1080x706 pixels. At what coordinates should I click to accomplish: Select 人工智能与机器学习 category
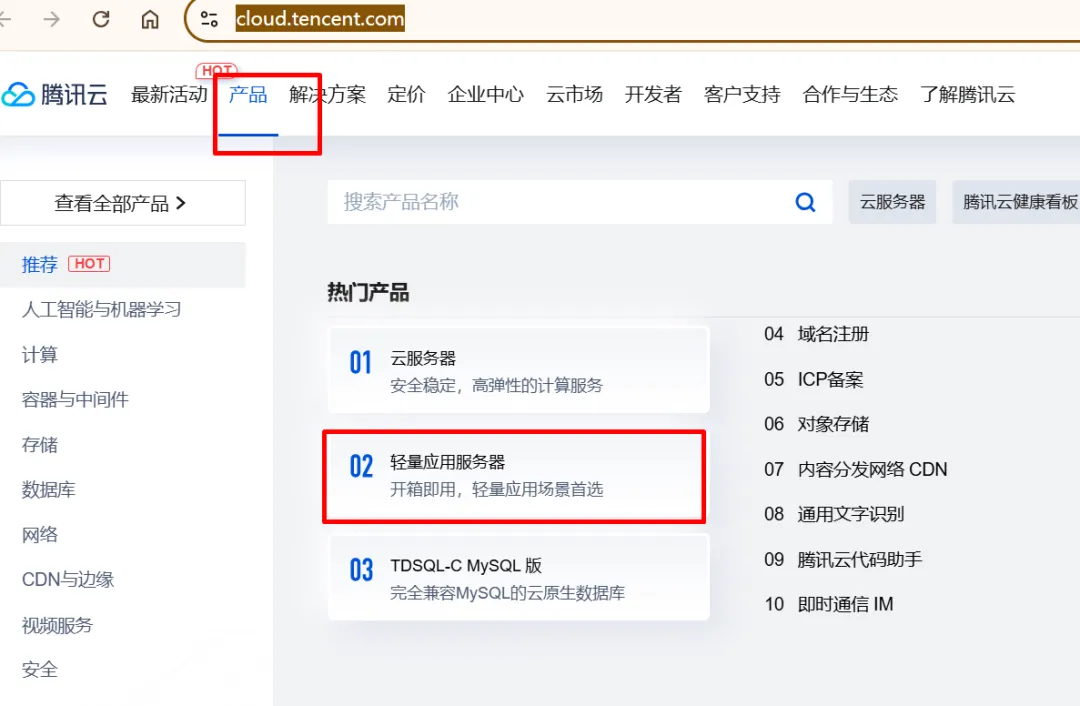click(101, 309)
